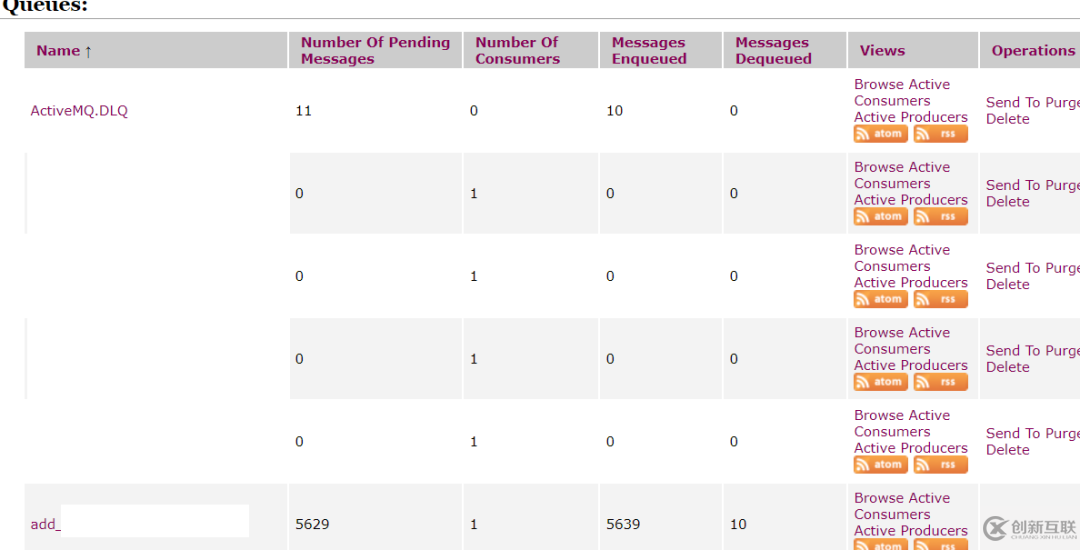Open Active Producers in second queue row
This screenshot has height=550, width=1080.
click(x=911, y=200)
